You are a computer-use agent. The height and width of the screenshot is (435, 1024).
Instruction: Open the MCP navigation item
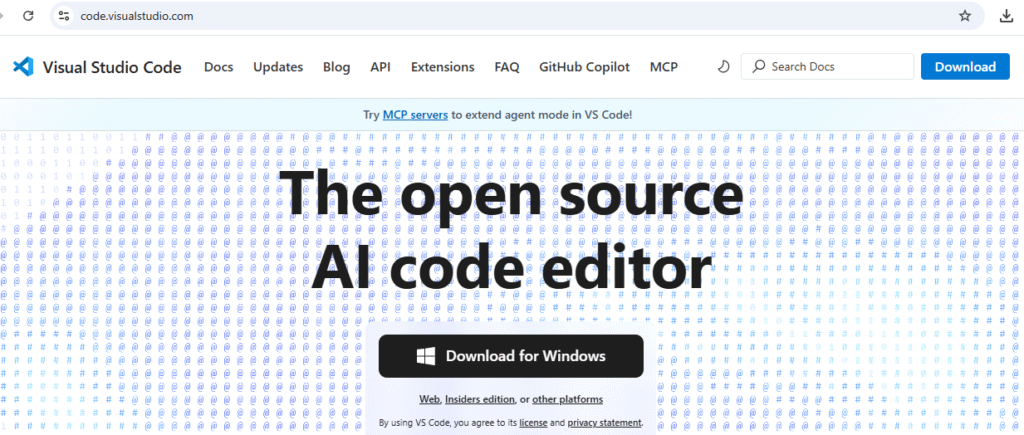(664, 67)
